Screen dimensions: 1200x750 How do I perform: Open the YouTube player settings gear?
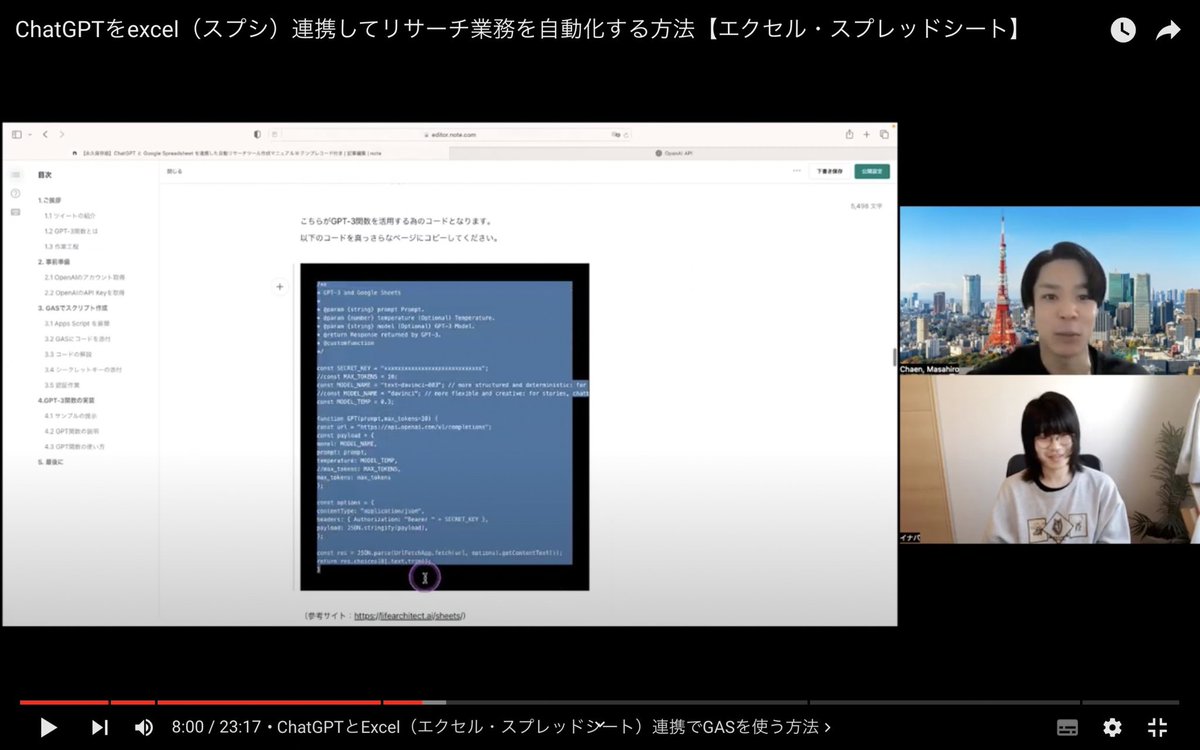[x=1112, y=727]
